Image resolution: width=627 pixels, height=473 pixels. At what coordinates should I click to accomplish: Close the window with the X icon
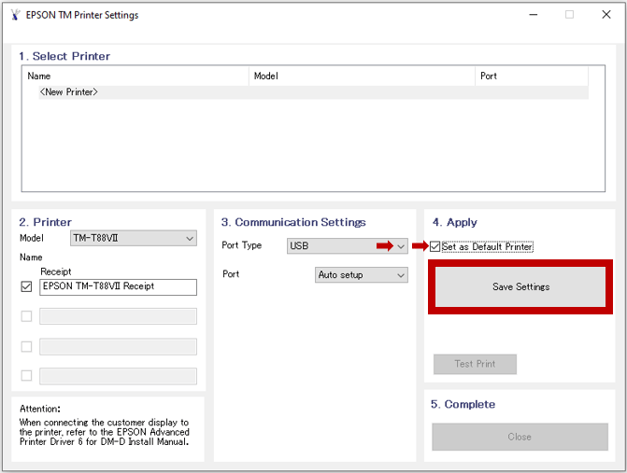point(606,15)
